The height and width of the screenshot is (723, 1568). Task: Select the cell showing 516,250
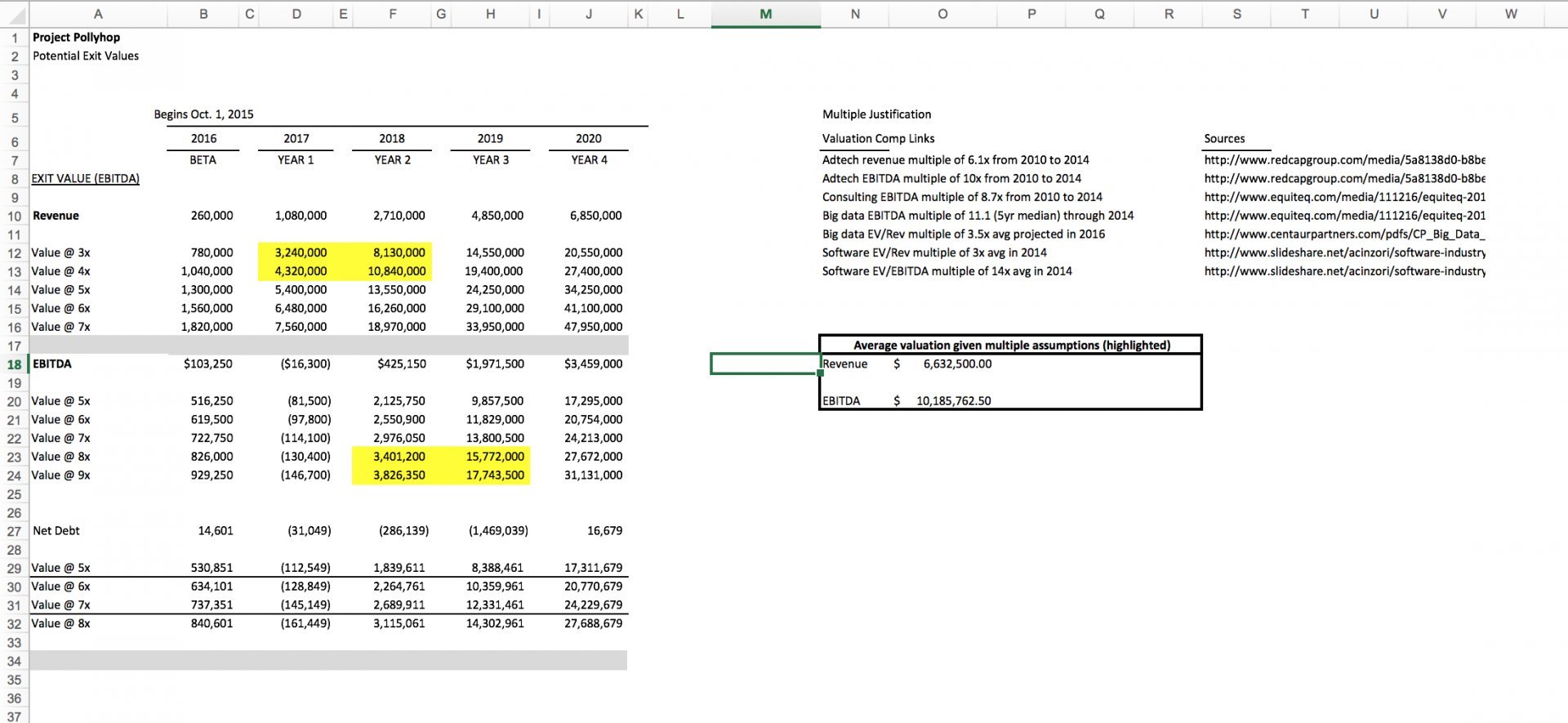pos(212,401)
